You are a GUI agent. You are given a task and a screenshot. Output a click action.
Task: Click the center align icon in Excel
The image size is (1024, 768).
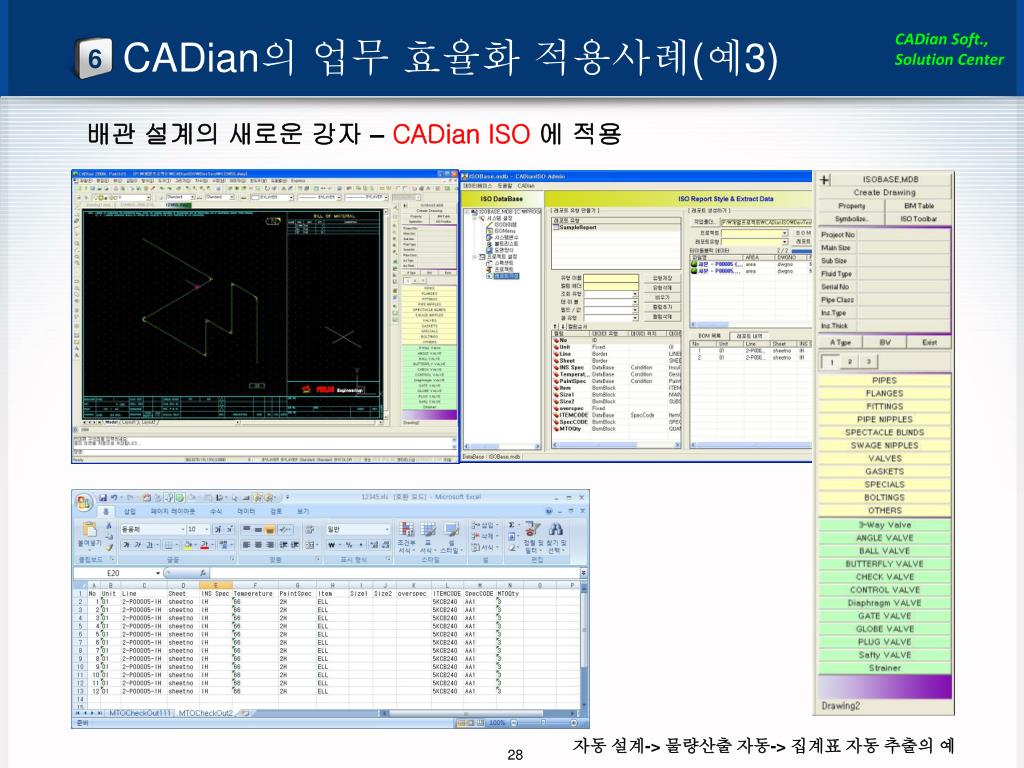[x=258, y=545]
